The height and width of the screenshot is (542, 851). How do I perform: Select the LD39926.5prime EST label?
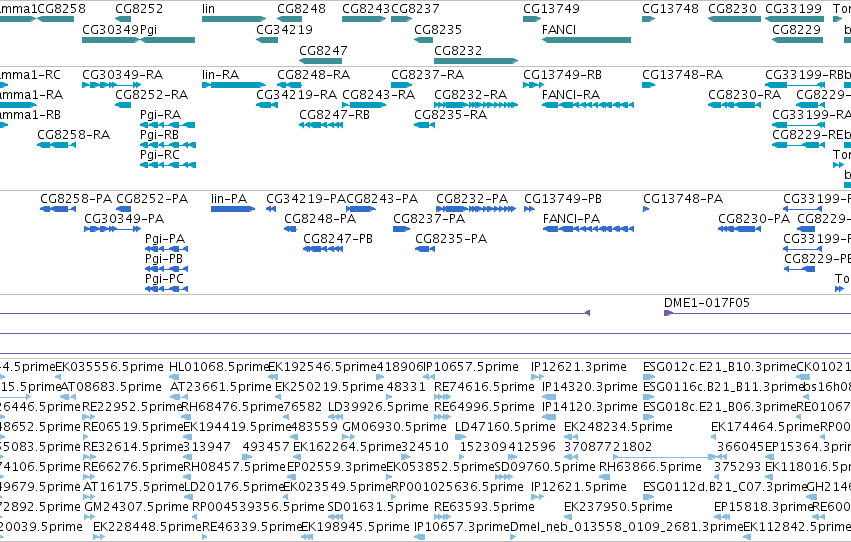coord(378,407)
